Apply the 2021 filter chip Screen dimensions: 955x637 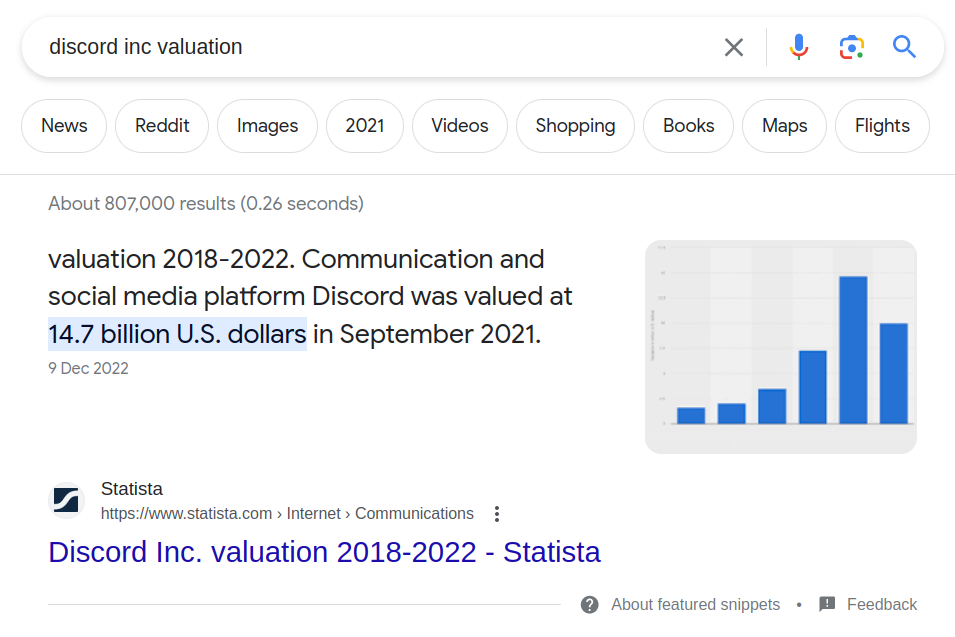pyautogui.click(x=365, y=126)
